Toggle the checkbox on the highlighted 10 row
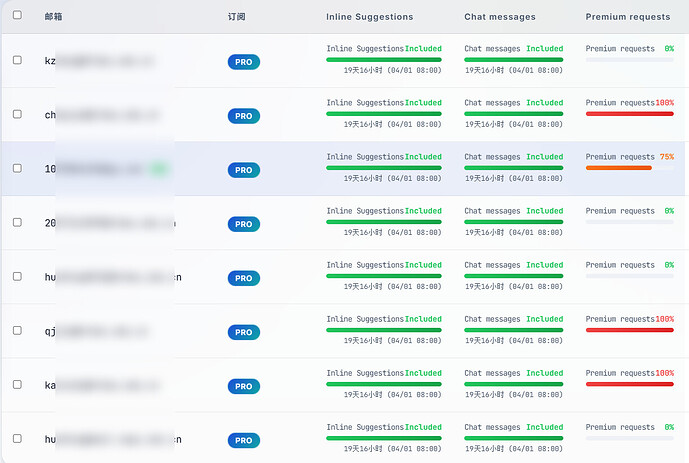689x463 pixels. [x=17, y=168]
